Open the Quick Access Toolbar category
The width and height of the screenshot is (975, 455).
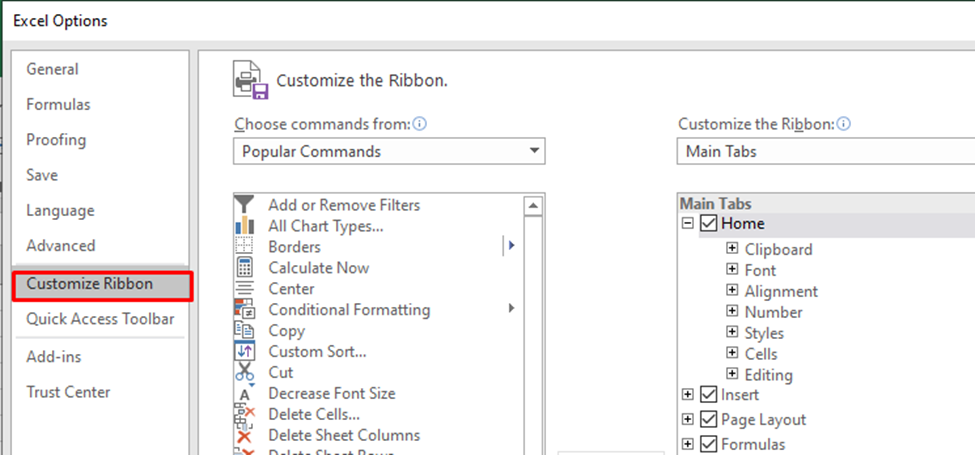tap(99, 319)
